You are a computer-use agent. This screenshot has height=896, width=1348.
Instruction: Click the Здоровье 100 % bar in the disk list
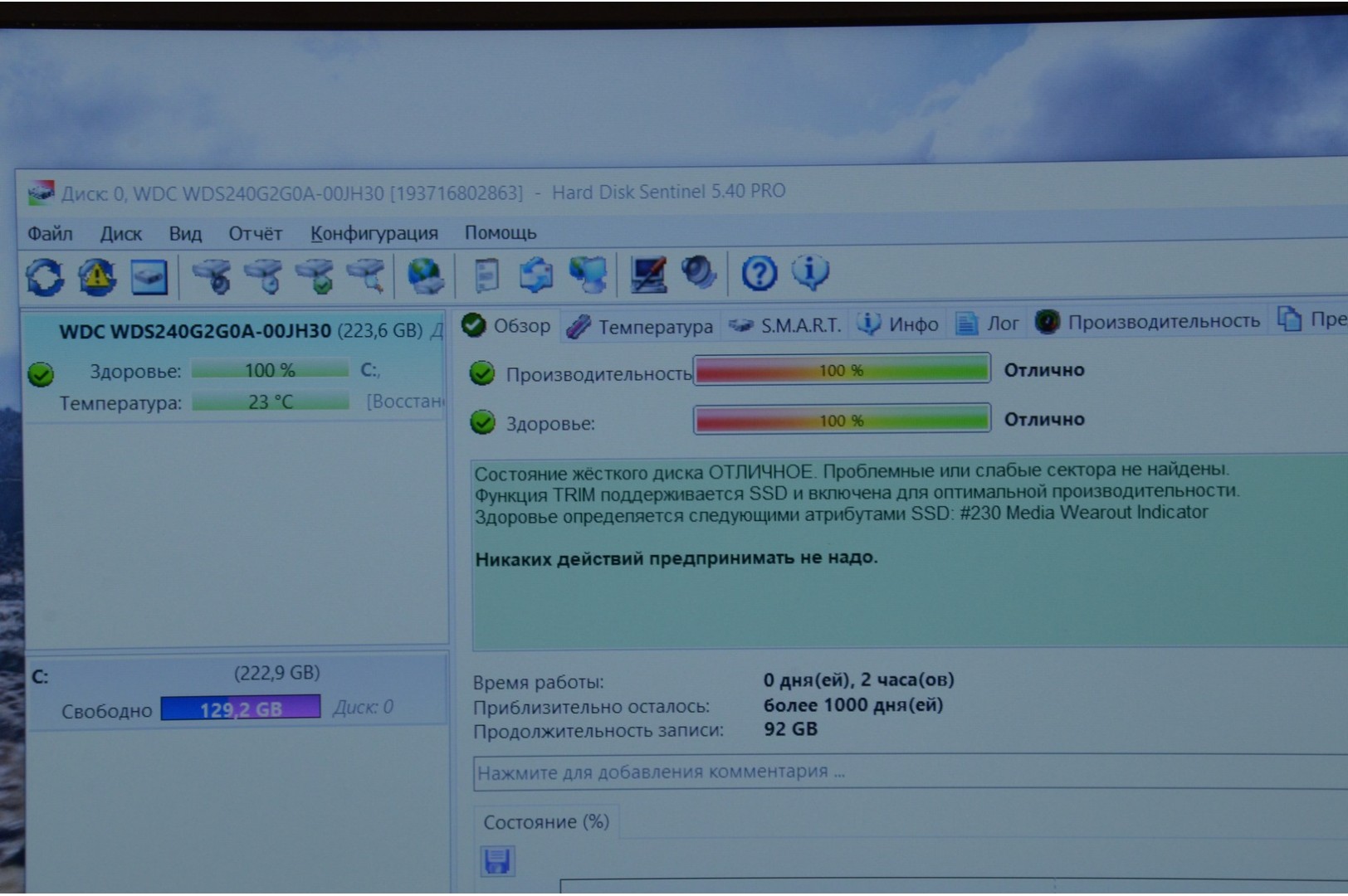[x=270, y=370]
